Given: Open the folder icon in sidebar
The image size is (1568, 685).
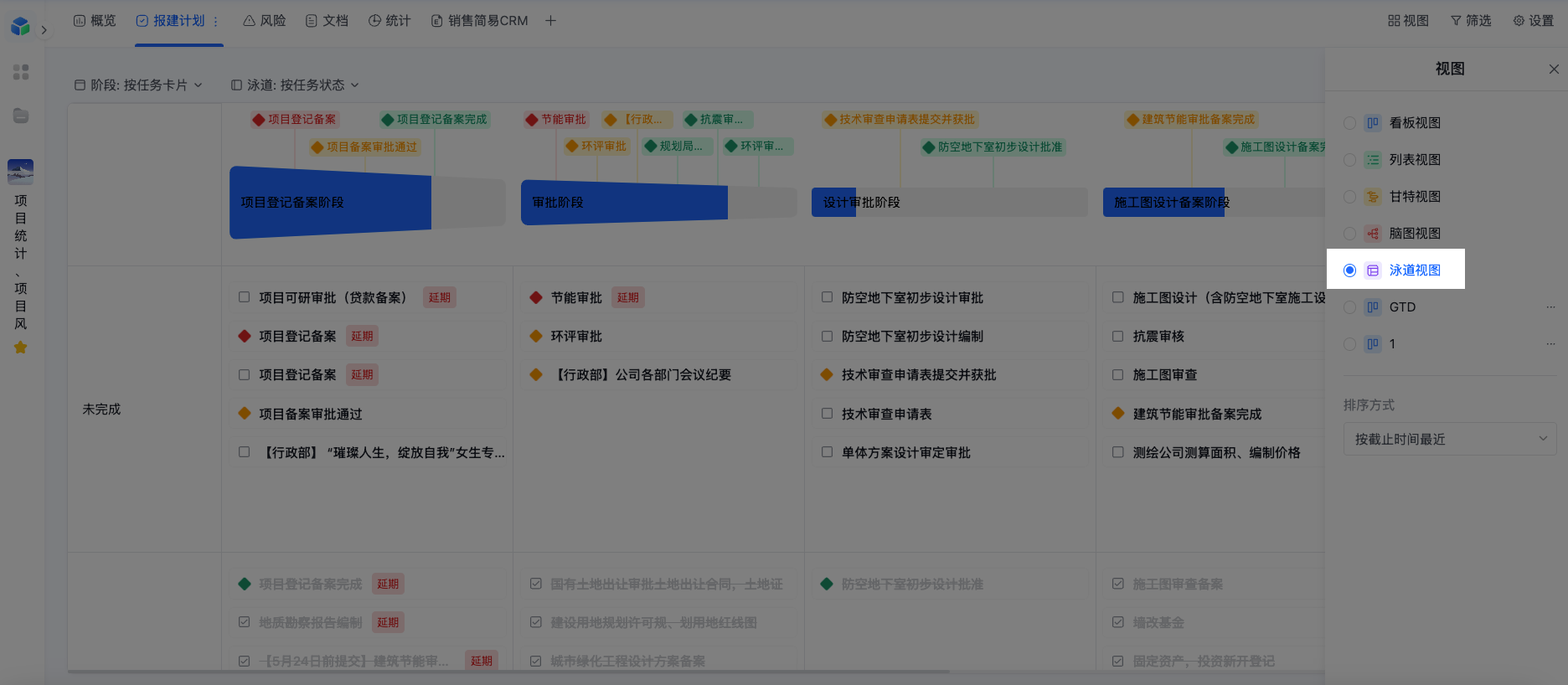Looking at the screenshot, I should click(21, 116).
